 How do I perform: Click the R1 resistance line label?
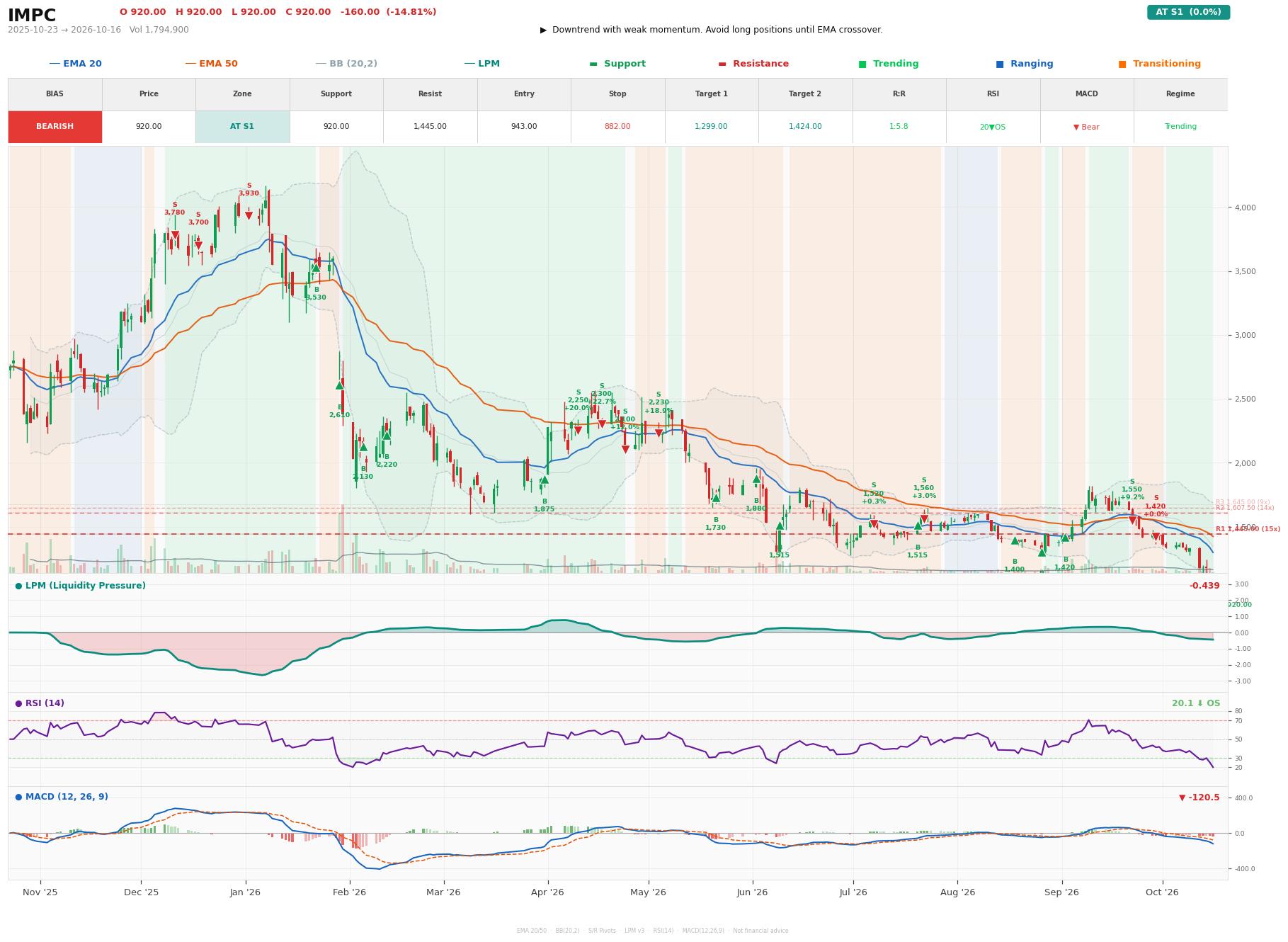(x=1248, y=529)
